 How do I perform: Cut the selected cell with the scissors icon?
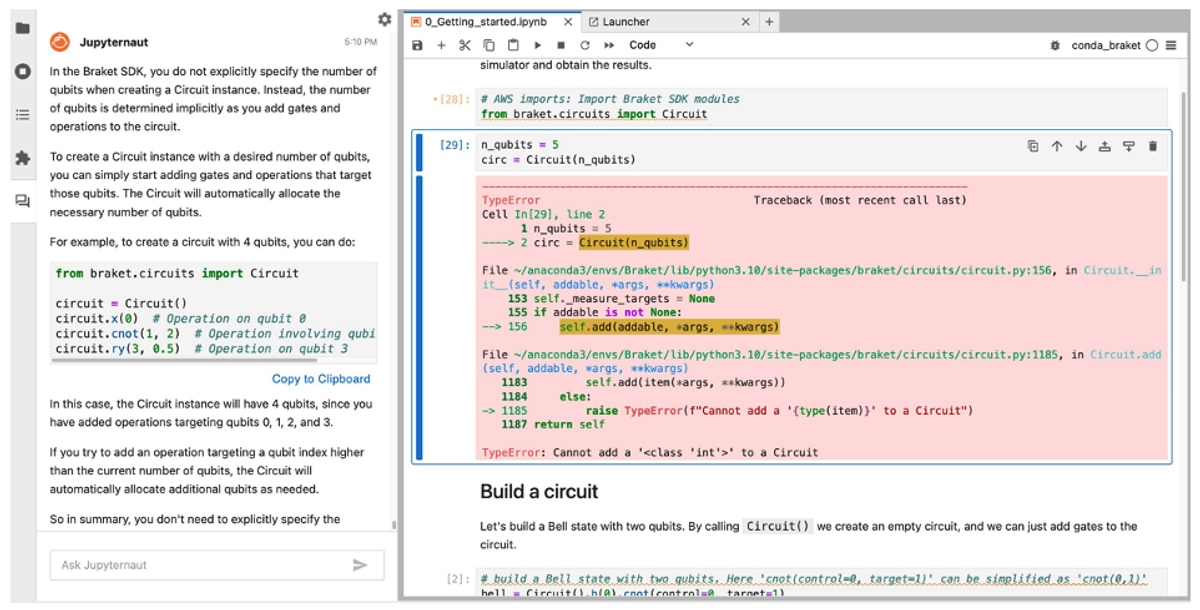(x=465, y=45)
